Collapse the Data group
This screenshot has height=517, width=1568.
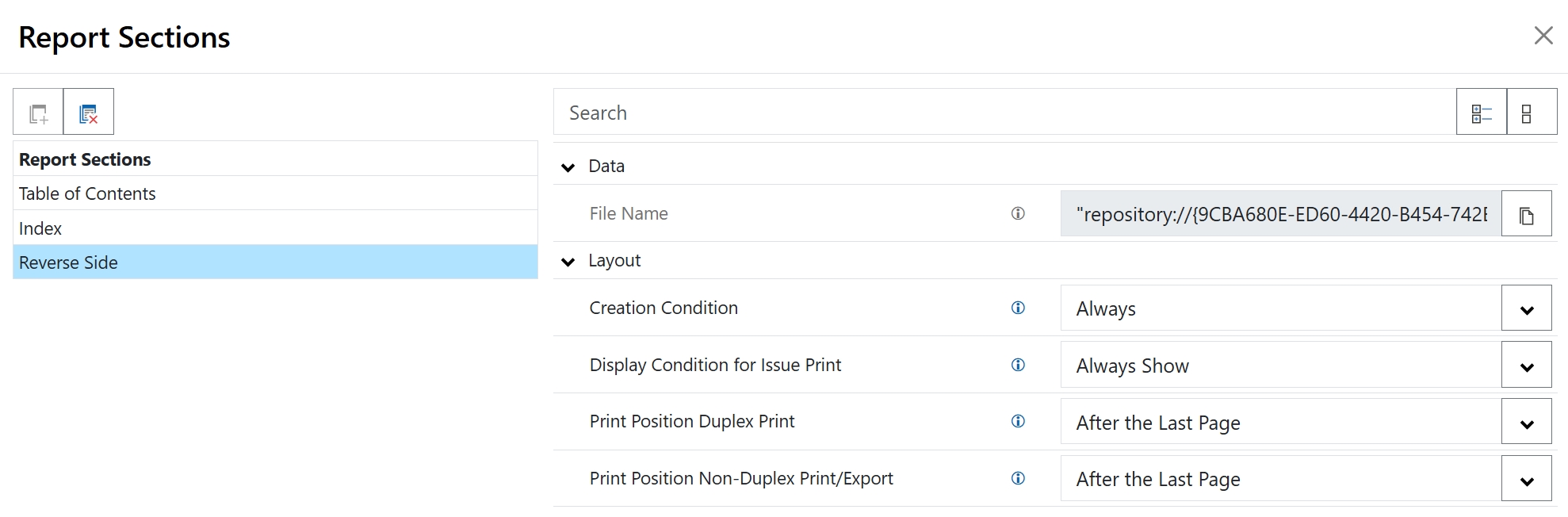(x=568, y=167)
